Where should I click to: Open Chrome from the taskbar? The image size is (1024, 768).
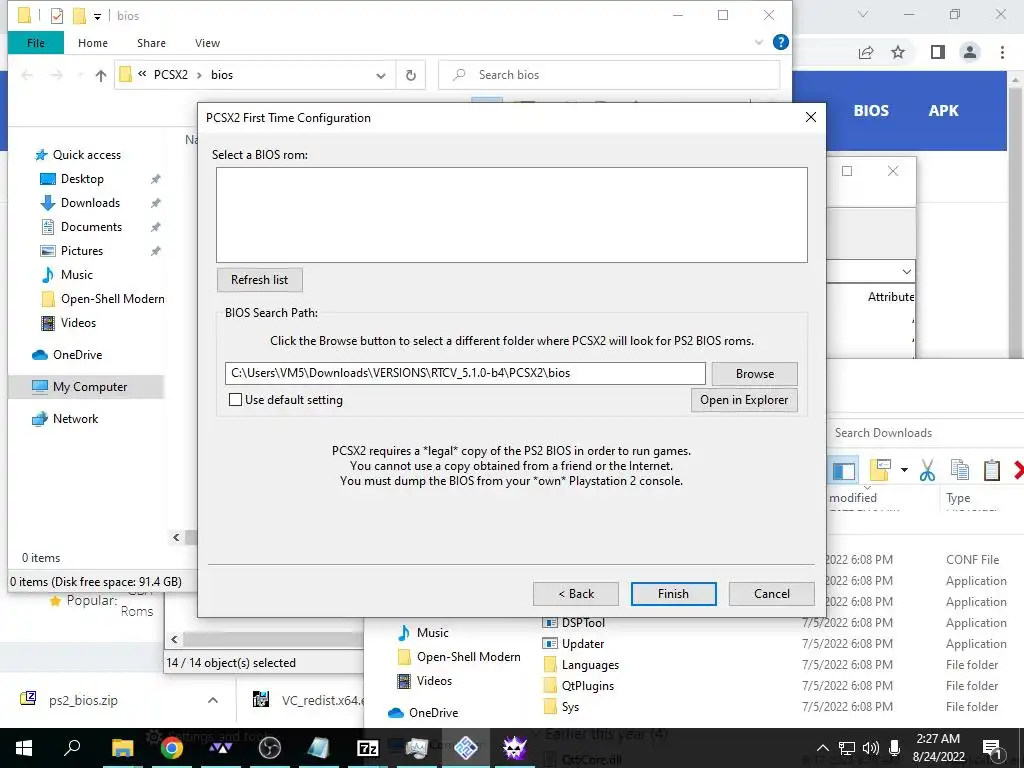[172, 748]
